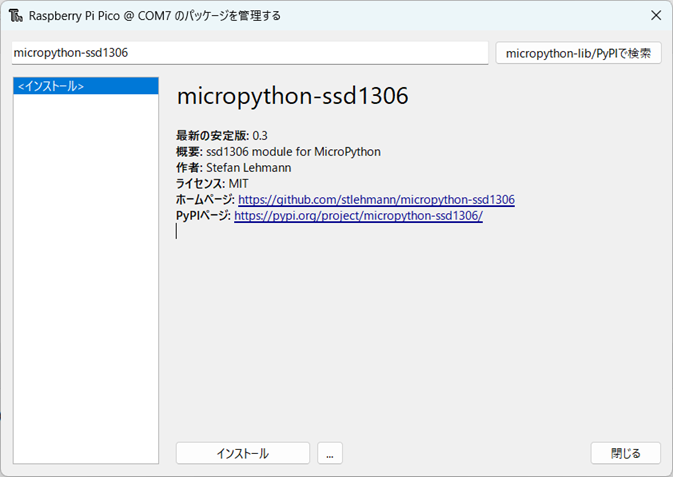Click the latest stable version line "最新の安定版: 0.3"
The image size is (673, 477).
pyautogui.click(x=221, y=136)
